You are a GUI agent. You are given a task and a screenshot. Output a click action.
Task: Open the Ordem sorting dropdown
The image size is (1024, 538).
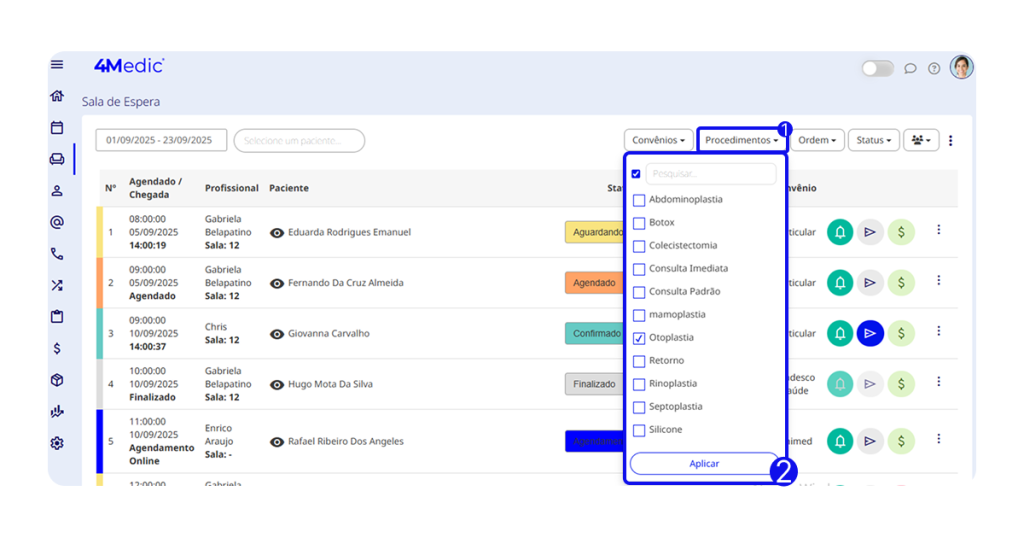point(818,141)
